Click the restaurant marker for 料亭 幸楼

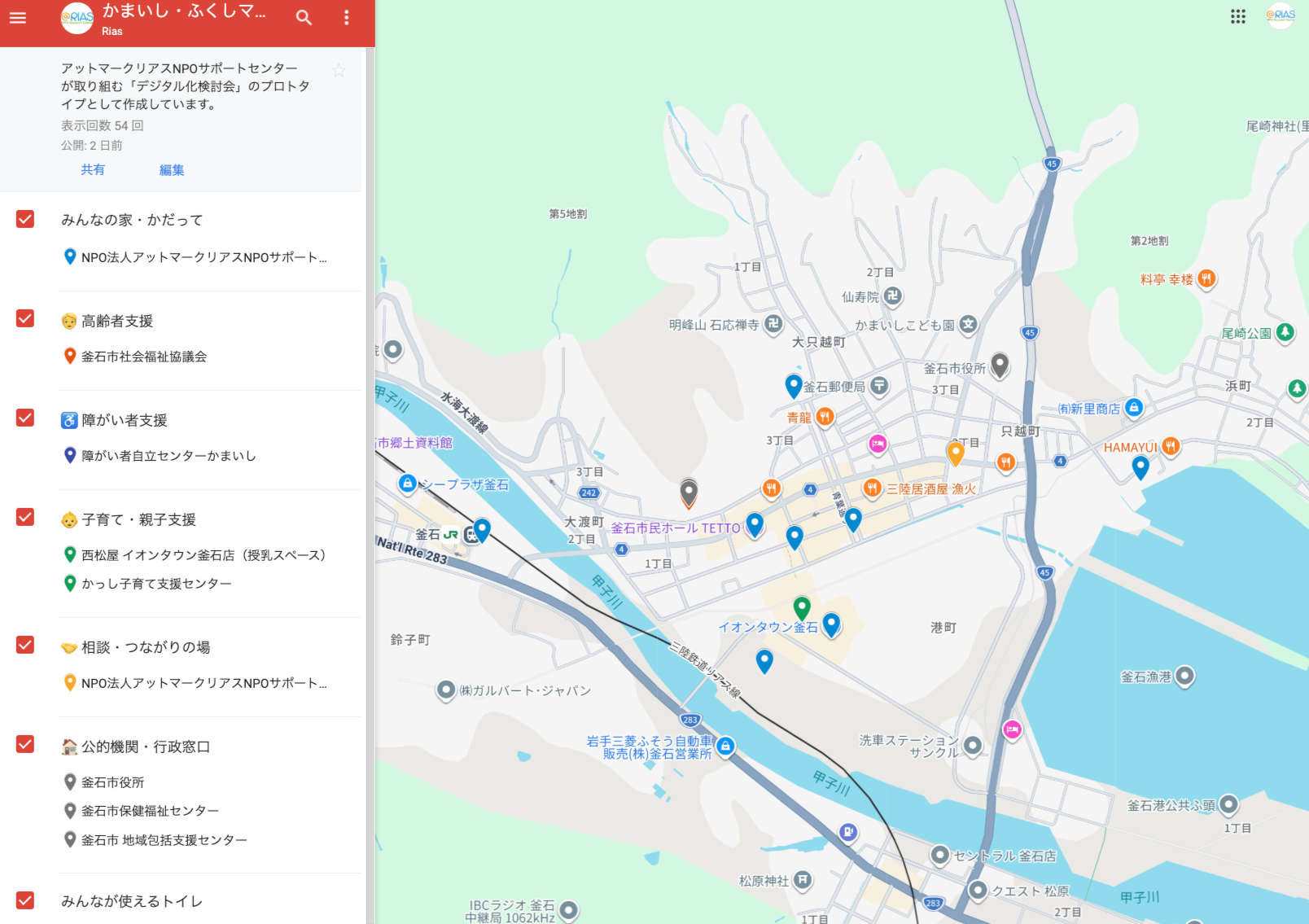tap(1206, 279)
